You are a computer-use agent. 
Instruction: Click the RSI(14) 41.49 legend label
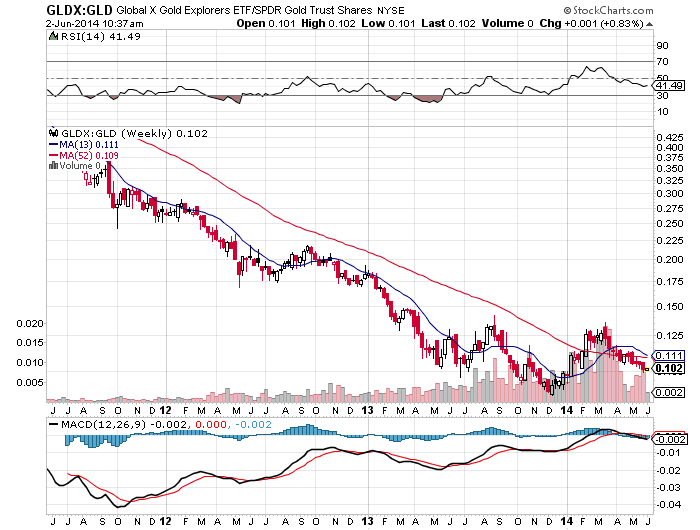pos(100,37)
